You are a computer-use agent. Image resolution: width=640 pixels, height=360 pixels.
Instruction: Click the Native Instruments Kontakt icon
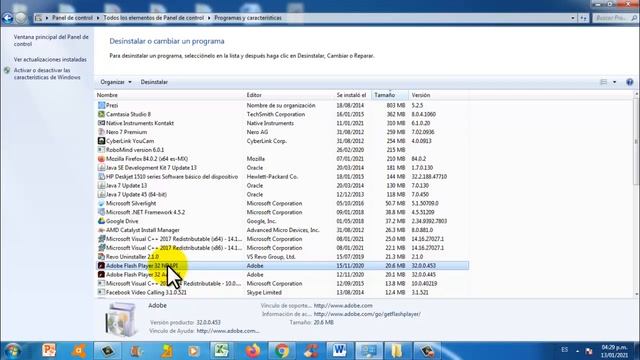point(101,123)
